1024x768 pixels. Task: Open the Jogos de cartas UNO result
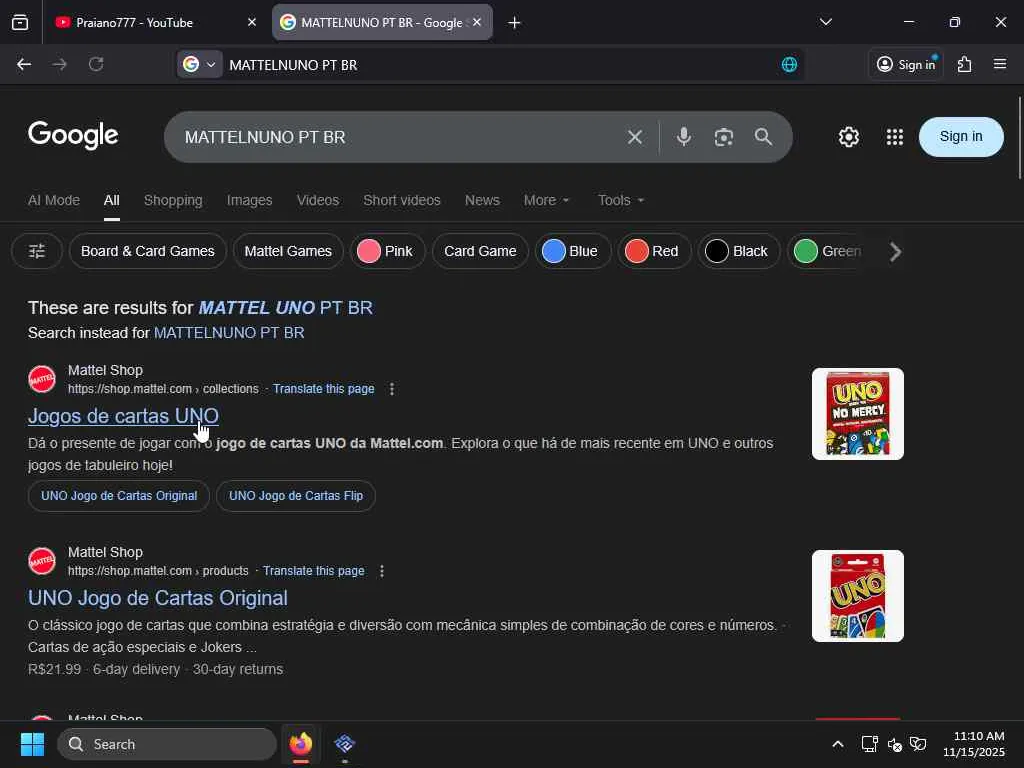123,416
